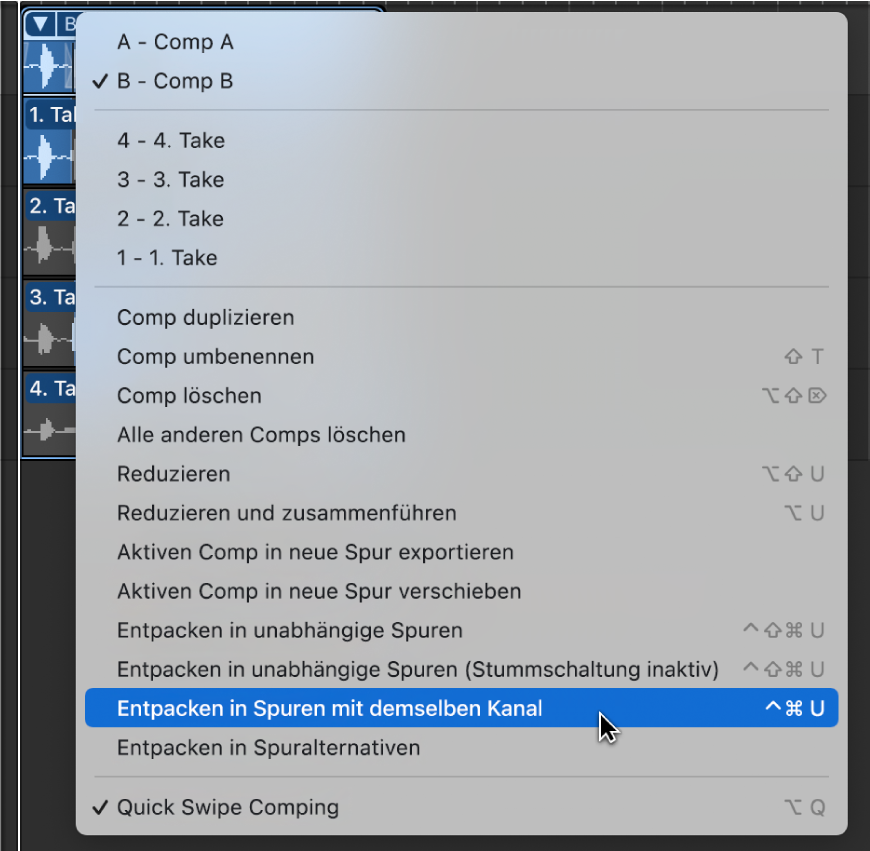Click the take folder waveform thumbnail at top
The image size is (870, 851).
pos(48,65)
